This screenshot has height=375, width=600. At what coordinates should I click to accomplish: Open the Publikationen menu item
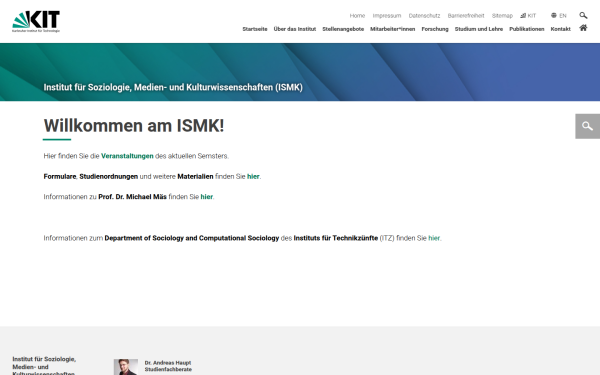tap(527, 29)
